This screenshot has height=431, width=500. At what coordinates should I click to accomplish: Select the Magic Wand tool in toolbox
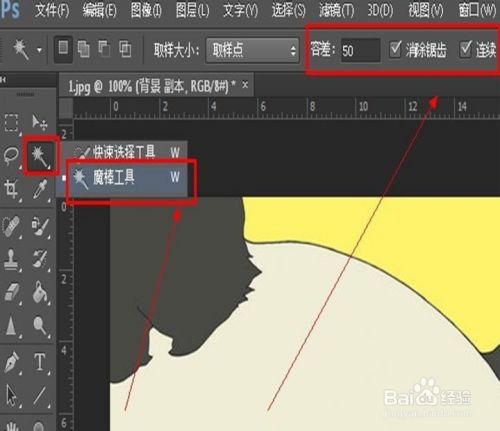(x=40, y=157)
